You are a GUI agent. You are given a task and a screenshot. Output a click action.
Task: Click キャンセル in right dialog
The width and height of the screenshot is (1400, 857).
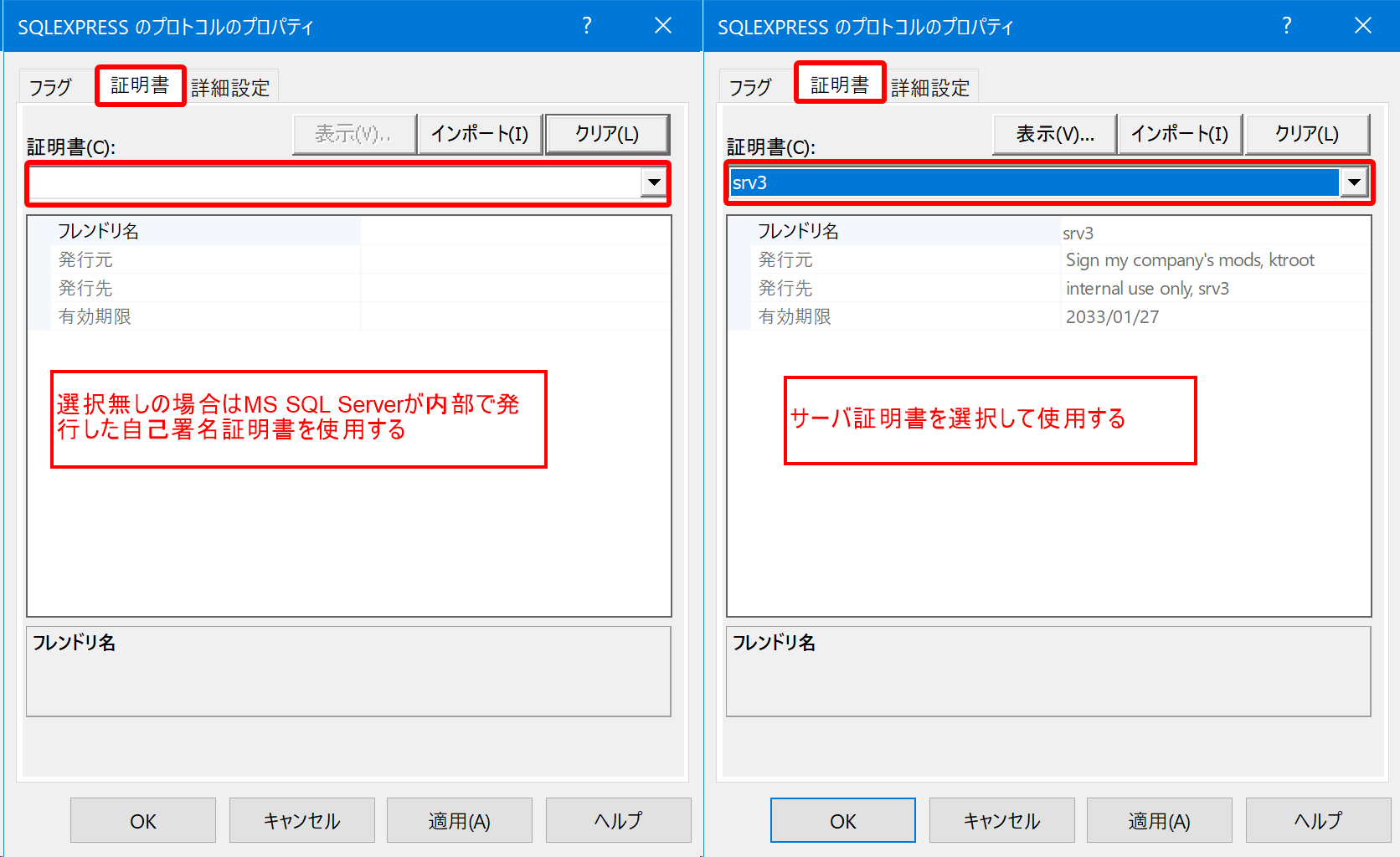[1002, 820]
